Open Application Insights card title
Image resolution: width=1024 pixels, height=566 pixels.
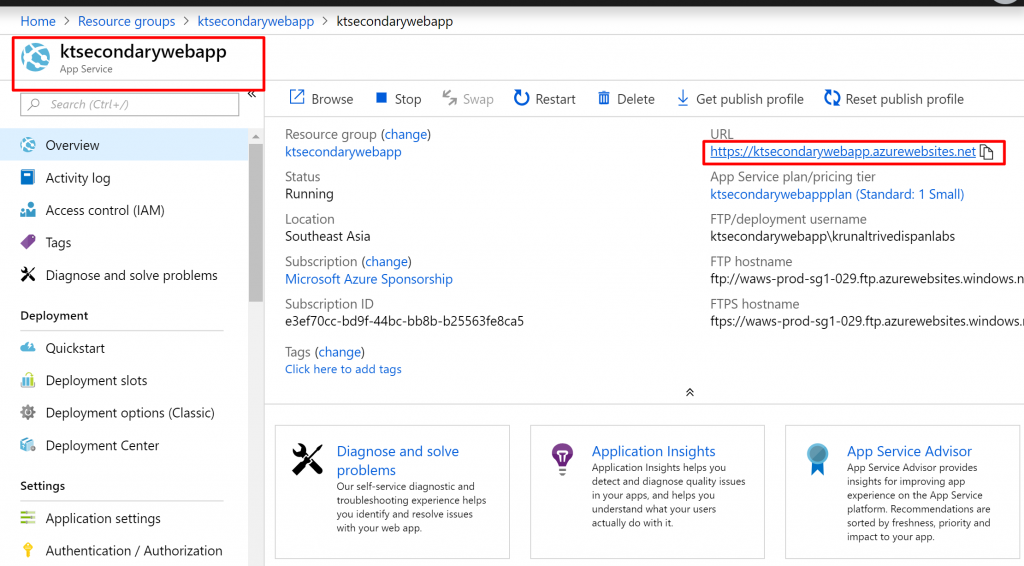click(653, 451)
